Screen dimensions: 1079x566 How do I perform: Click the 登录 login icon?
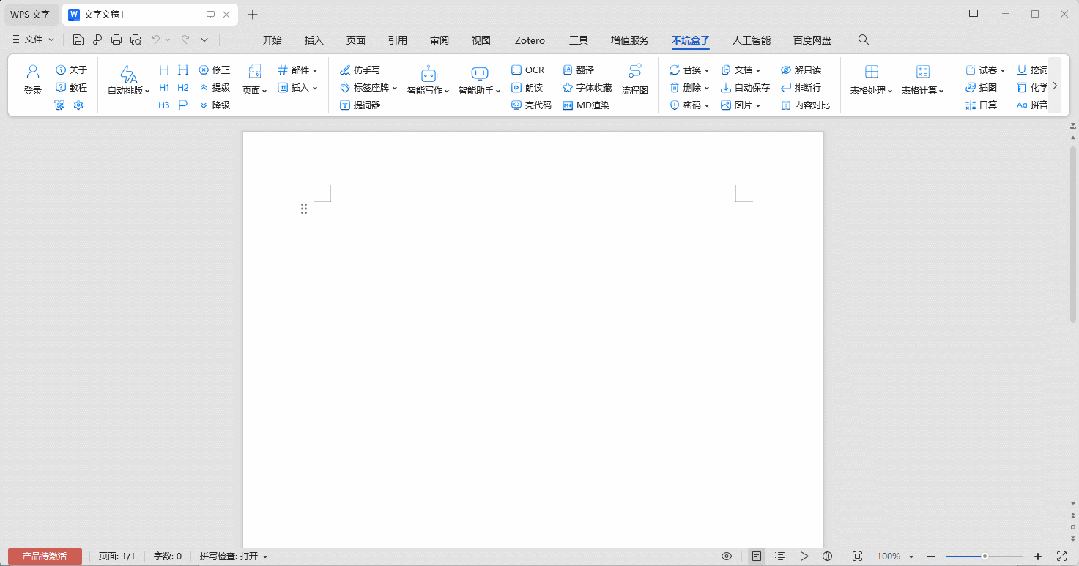click(x=32, y=72)
